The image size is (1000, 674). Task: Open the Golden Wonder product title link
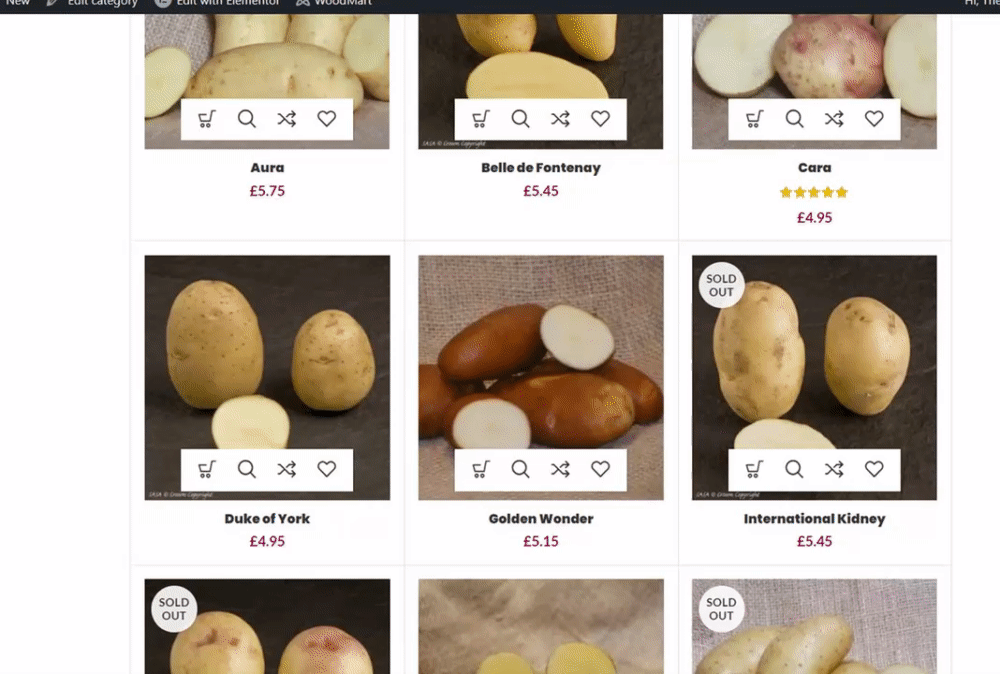pos(541,518)
